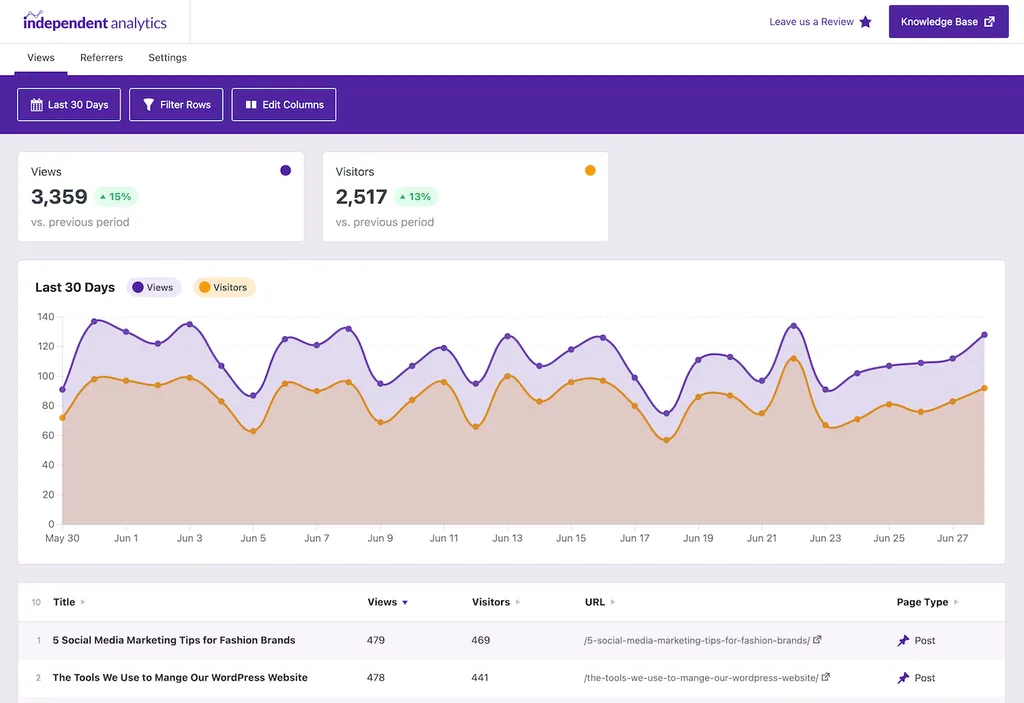Click the 441 visitors cell

tap(480, 678)
